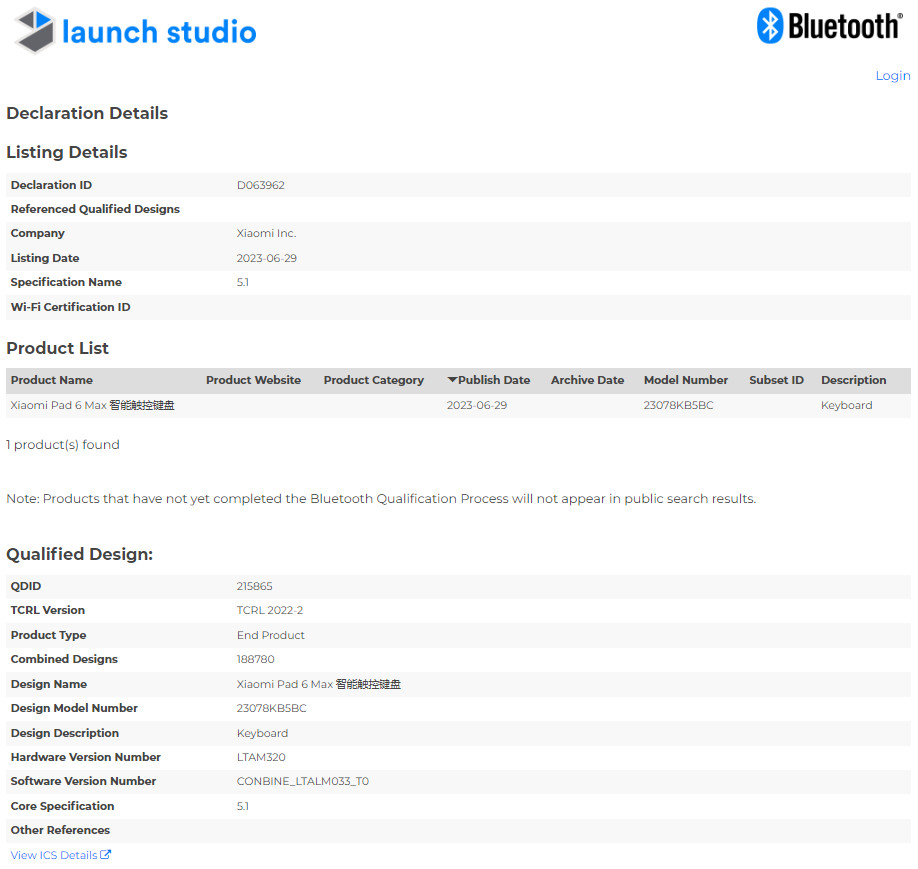918x869 pixels.
Task: Click the Product Category column header
Action: 373,380
